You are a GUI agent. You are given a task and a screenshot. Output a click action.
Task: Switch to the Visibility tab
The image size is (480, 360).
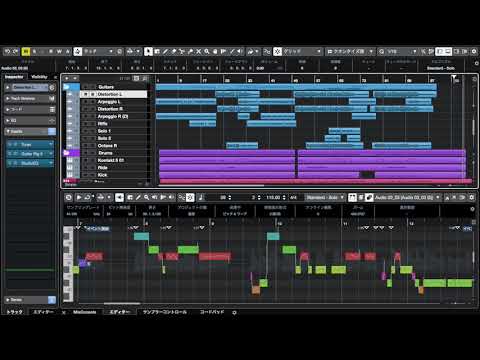39,77
